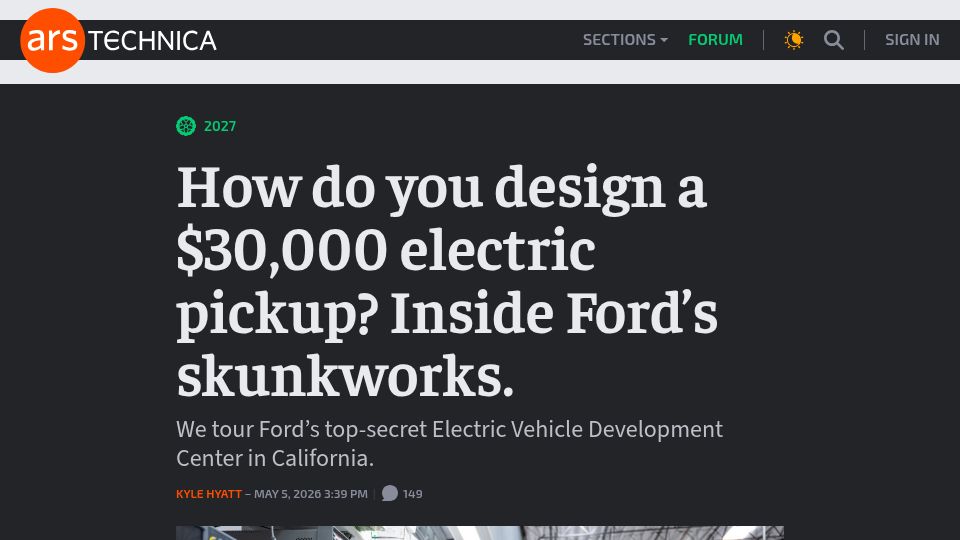Click the 149 comments count
Screen dimensions: 960x540
click(x=413, y=494)
